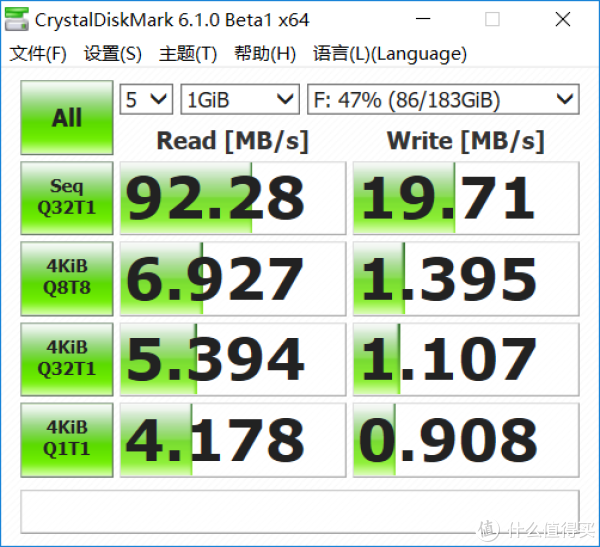Viewport: 600px width, 547px height.
Task: Start the 4KiB Q1T1 test
Action: tap(67, 437)
